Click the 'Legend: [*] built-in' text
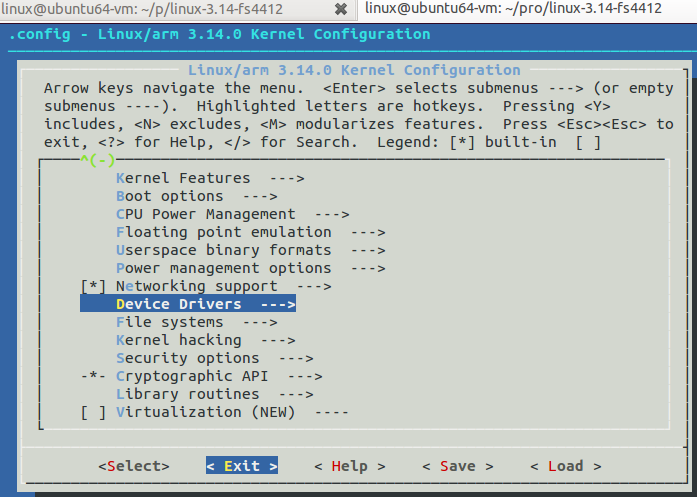 [467, 142]
